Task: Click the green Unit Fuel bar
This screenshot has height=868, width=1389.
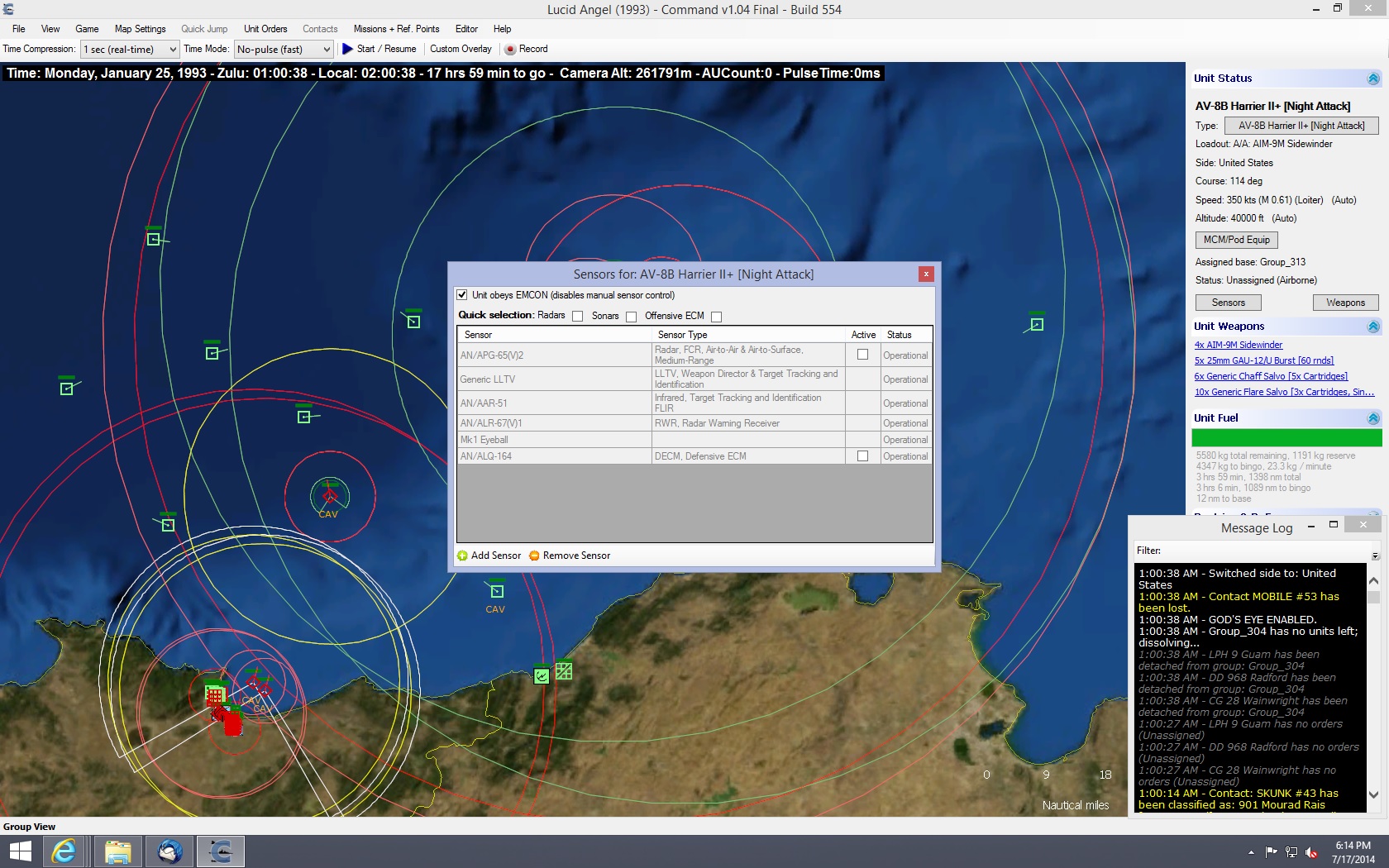Action: tap(1286, 438)
